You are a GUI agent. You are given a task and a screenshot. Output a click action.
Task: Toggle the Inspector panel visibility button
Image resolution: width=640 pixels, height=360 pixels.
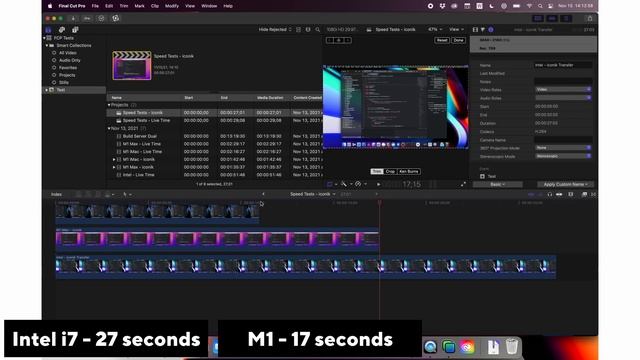566,18
